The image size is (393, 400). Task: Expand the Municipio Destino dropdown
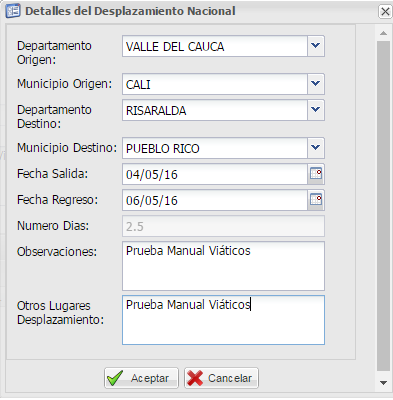coord(316,148)
